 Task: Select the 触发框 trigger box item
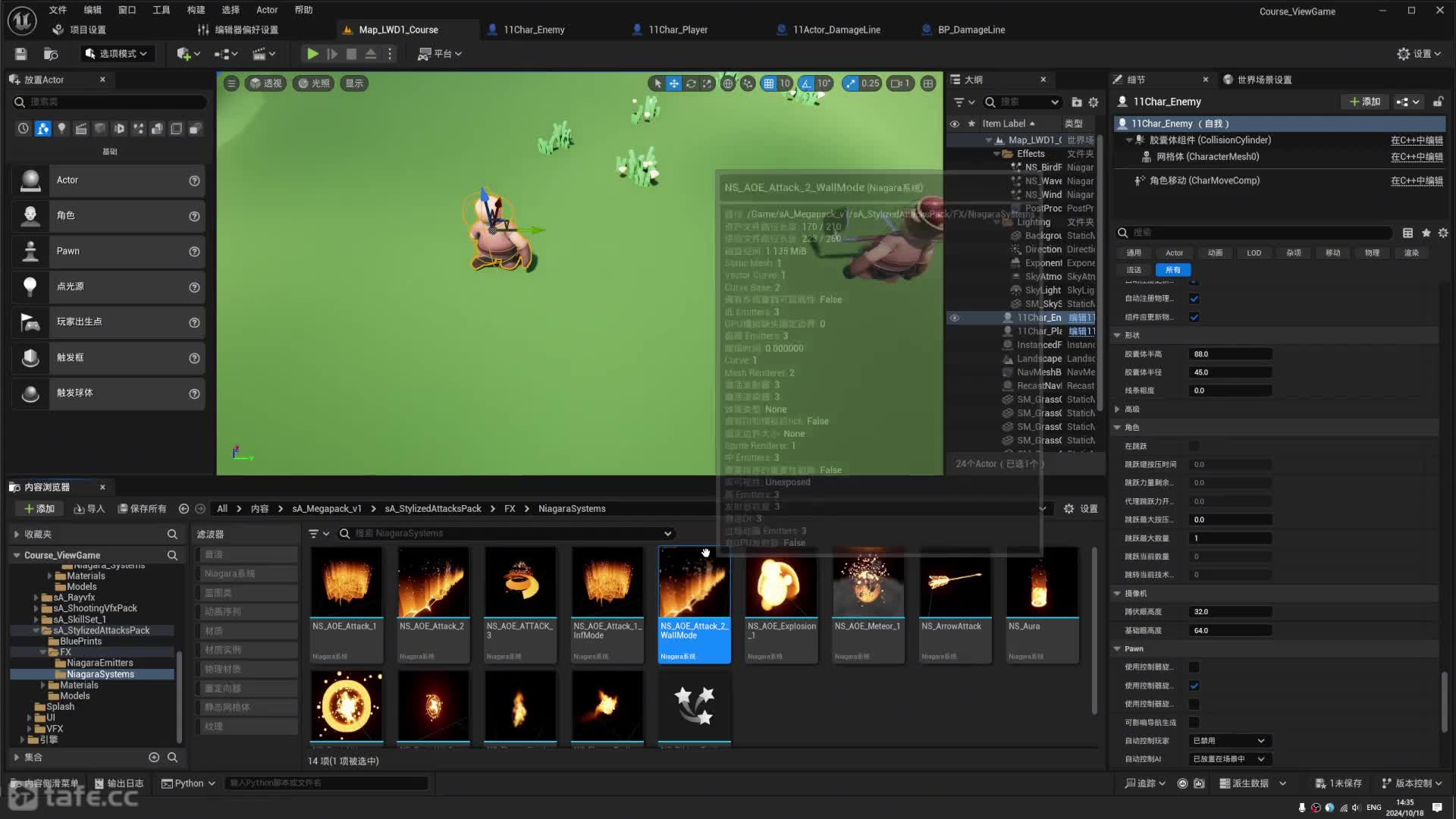(108, 358)
